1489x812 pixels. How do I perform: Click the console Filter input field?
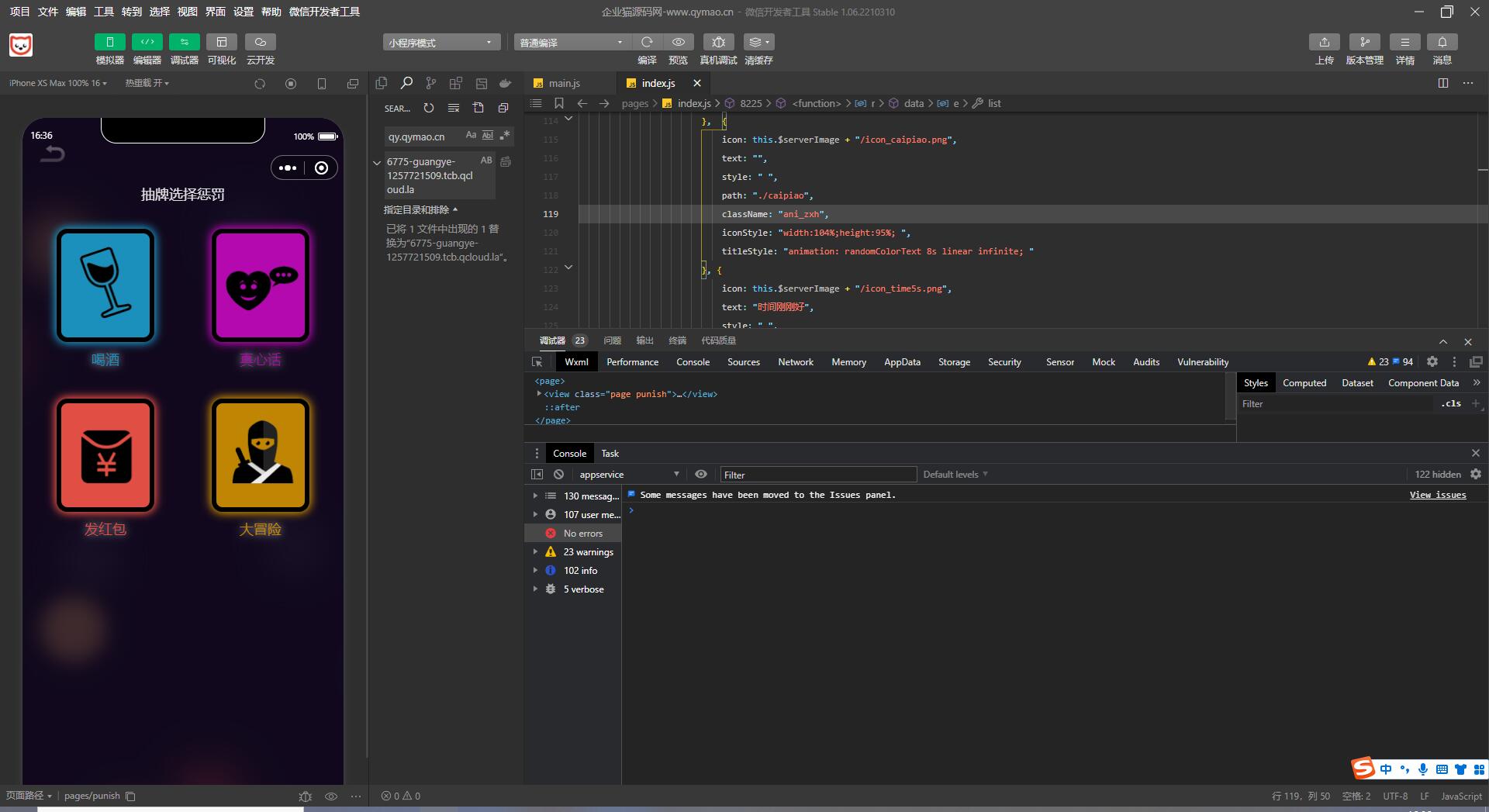pyautogui.click(x=817, y=475)
